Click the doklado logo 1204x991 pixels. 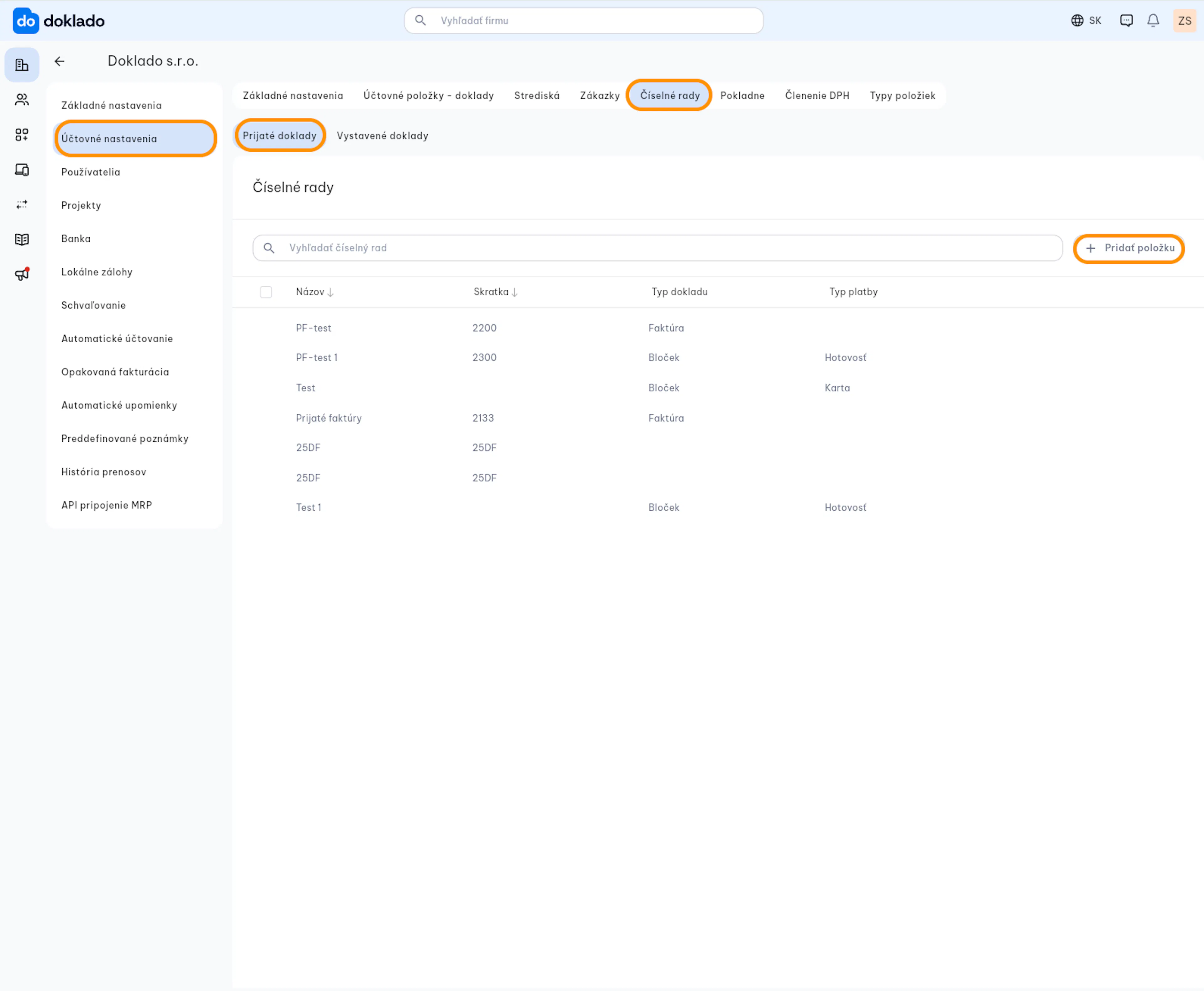[59, 21]
